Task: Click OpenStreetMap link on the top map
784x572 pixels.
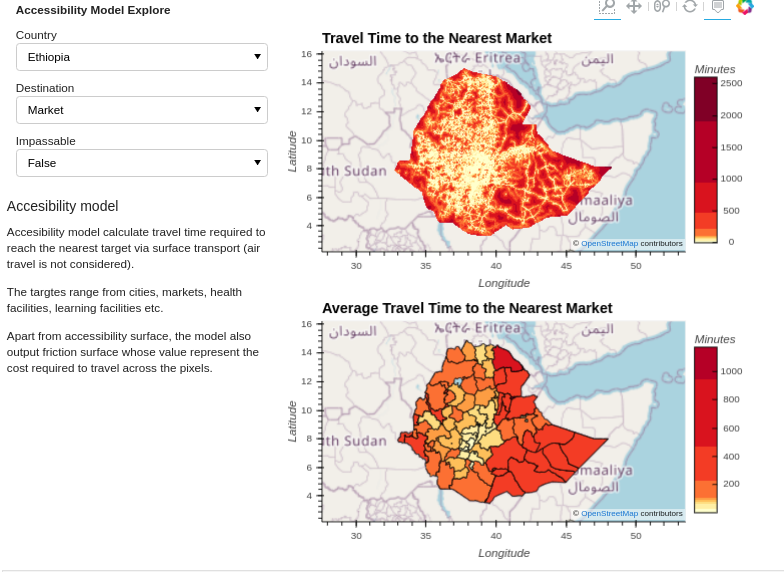Action: tap(609, 243)
